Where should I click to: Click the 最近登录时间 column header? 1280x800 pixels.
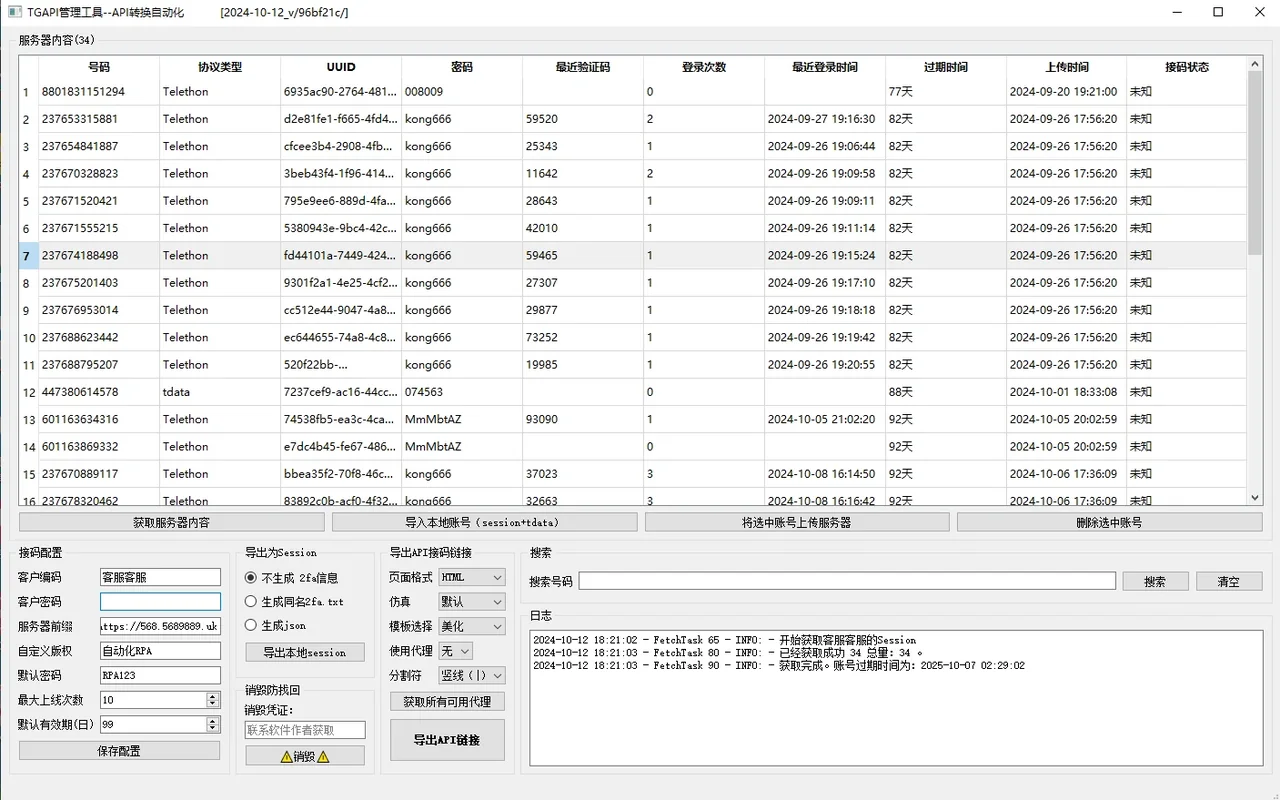coord(825,67)
